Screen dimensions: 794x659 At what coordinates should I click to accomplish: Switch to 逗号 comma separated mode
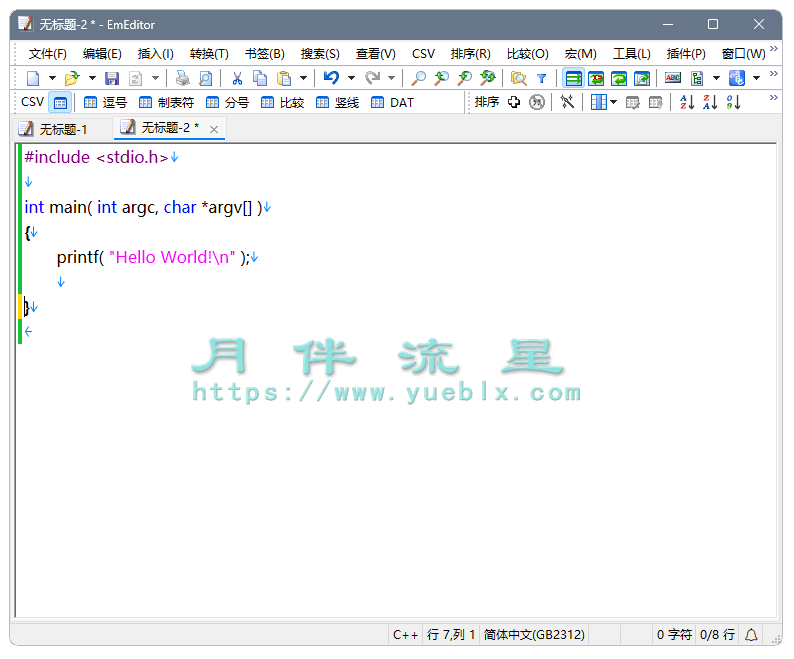pyautogui.click(x=105, y=103)
